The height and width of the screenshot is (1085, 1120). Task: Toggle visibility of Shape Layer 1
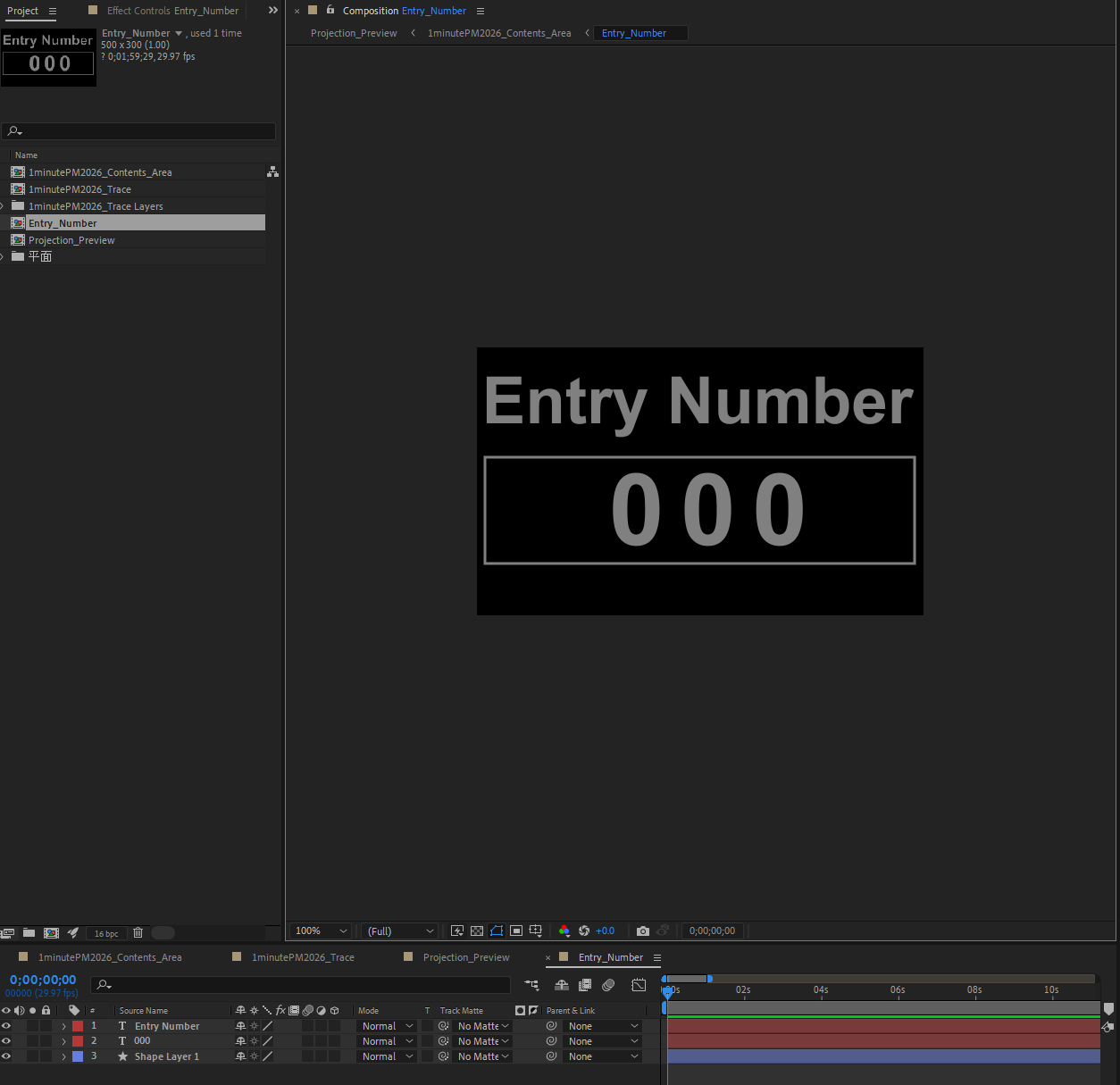[6, 1056]
